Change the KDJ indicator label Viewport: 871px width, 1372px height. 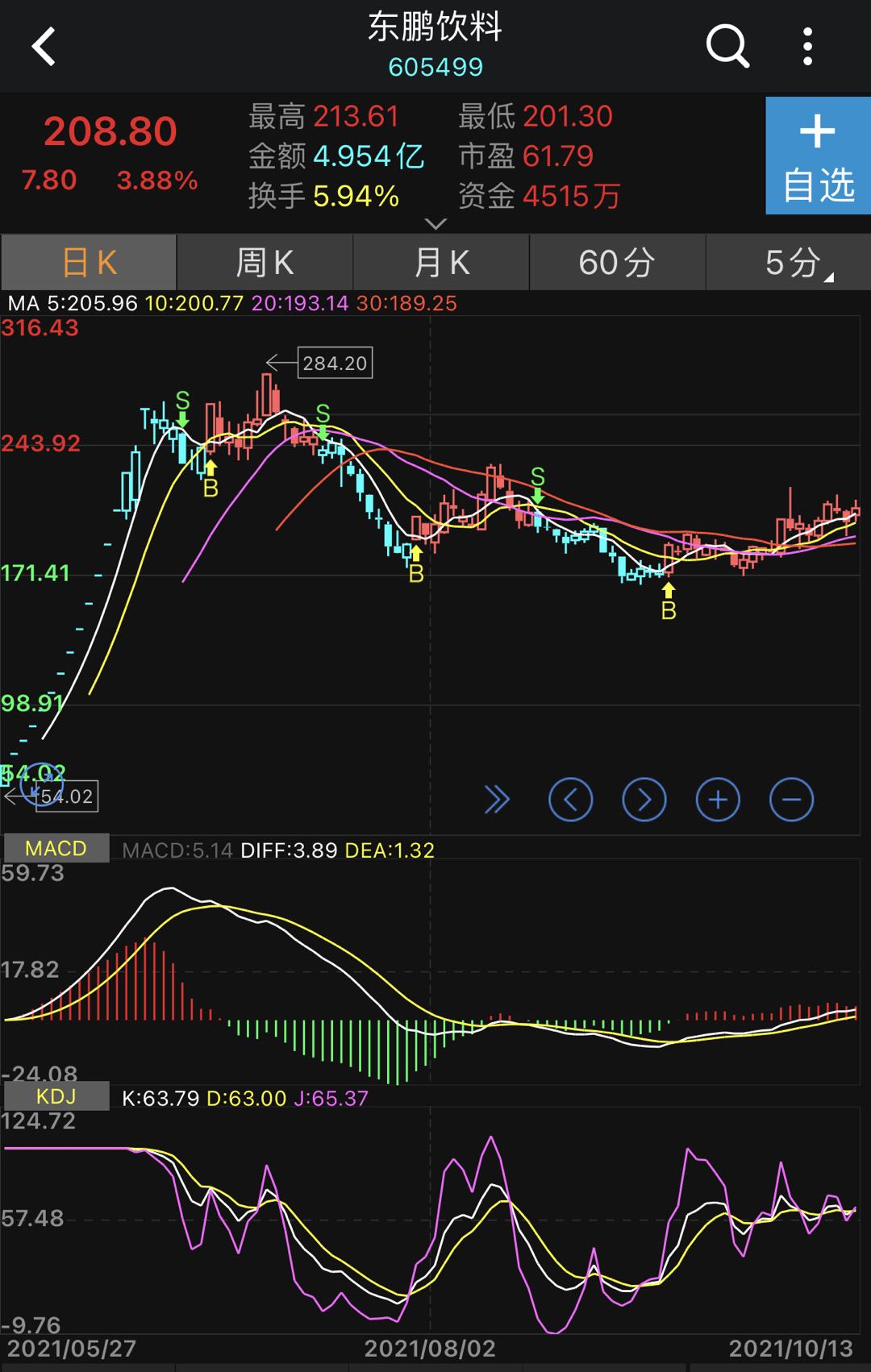(56, 1096)
